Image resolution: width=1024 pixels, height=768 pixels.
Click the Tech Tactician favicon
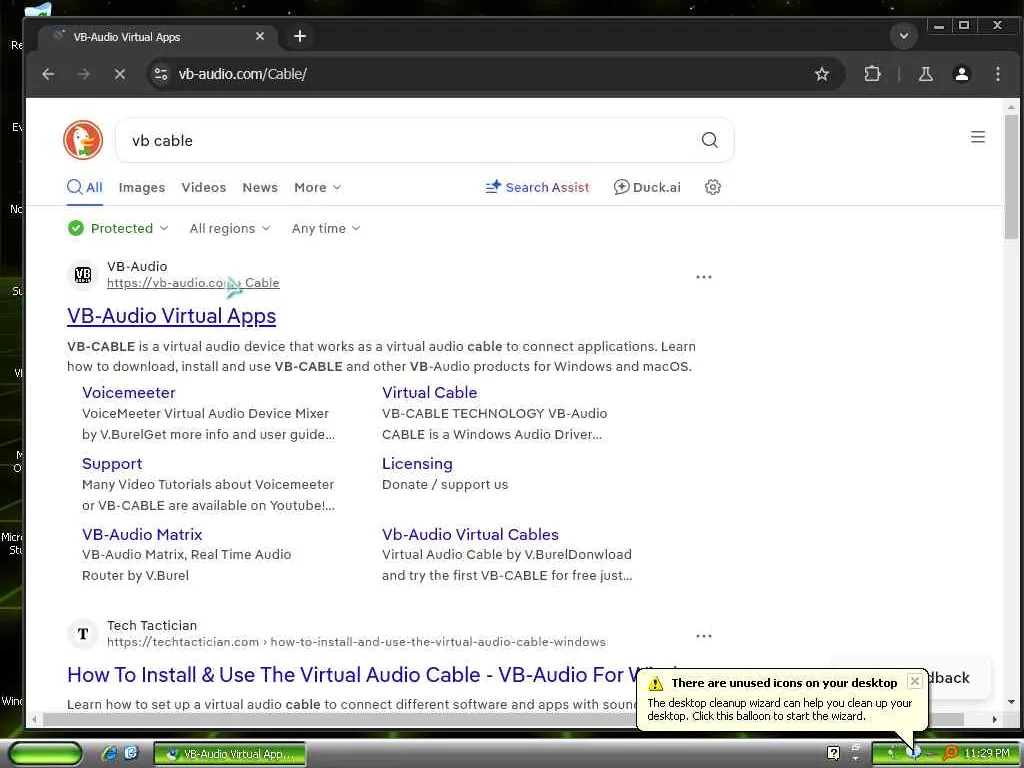pos(83,633)
